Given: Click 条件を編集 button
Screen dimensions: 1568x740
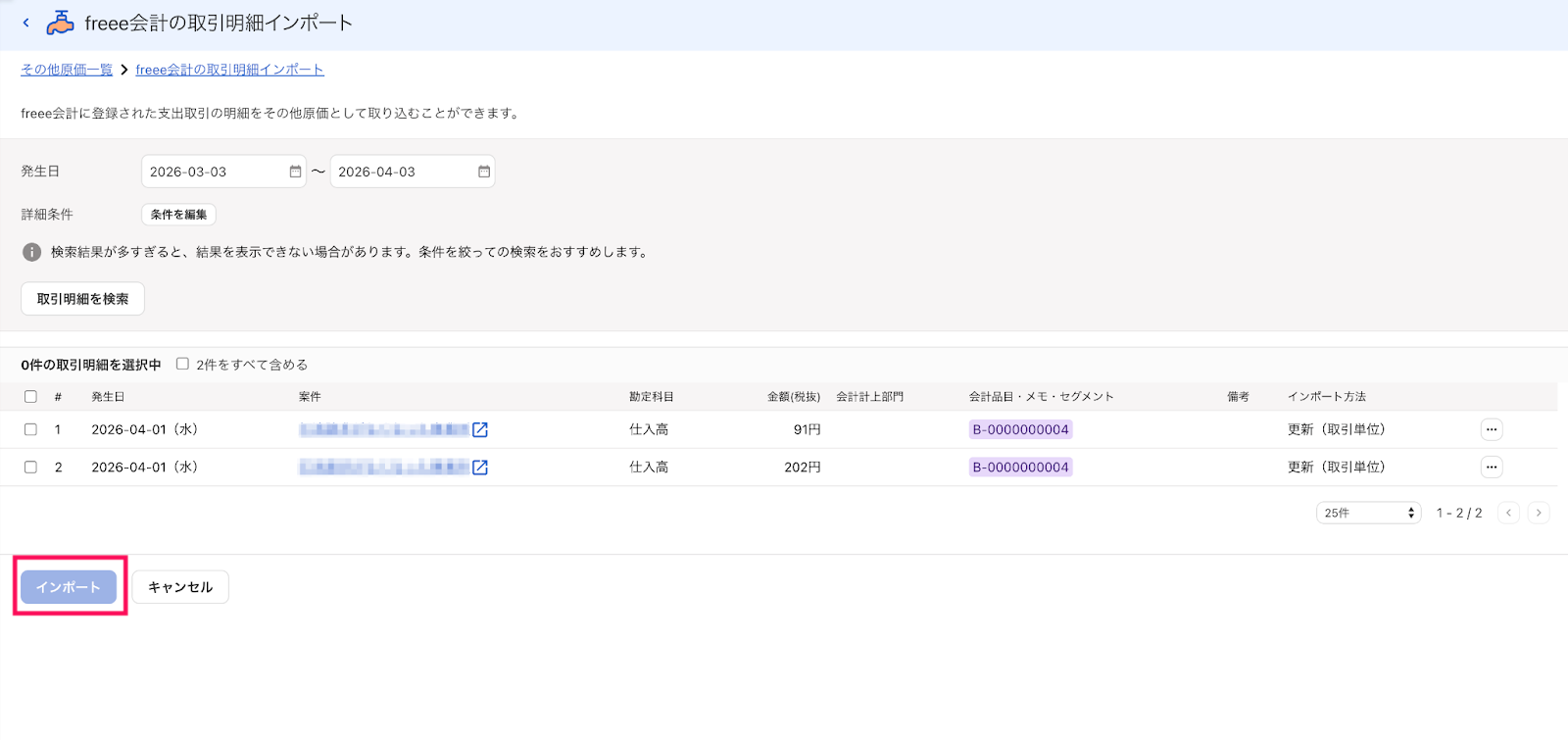Looking at the screenshot, I should pyautogui.click(x=178, y=215).
